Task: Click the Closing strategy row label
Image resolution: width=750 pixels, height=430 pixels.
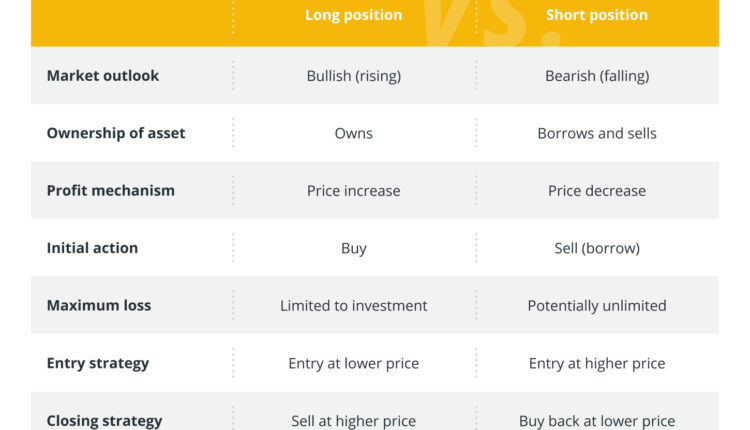Action: pos(104,421)
